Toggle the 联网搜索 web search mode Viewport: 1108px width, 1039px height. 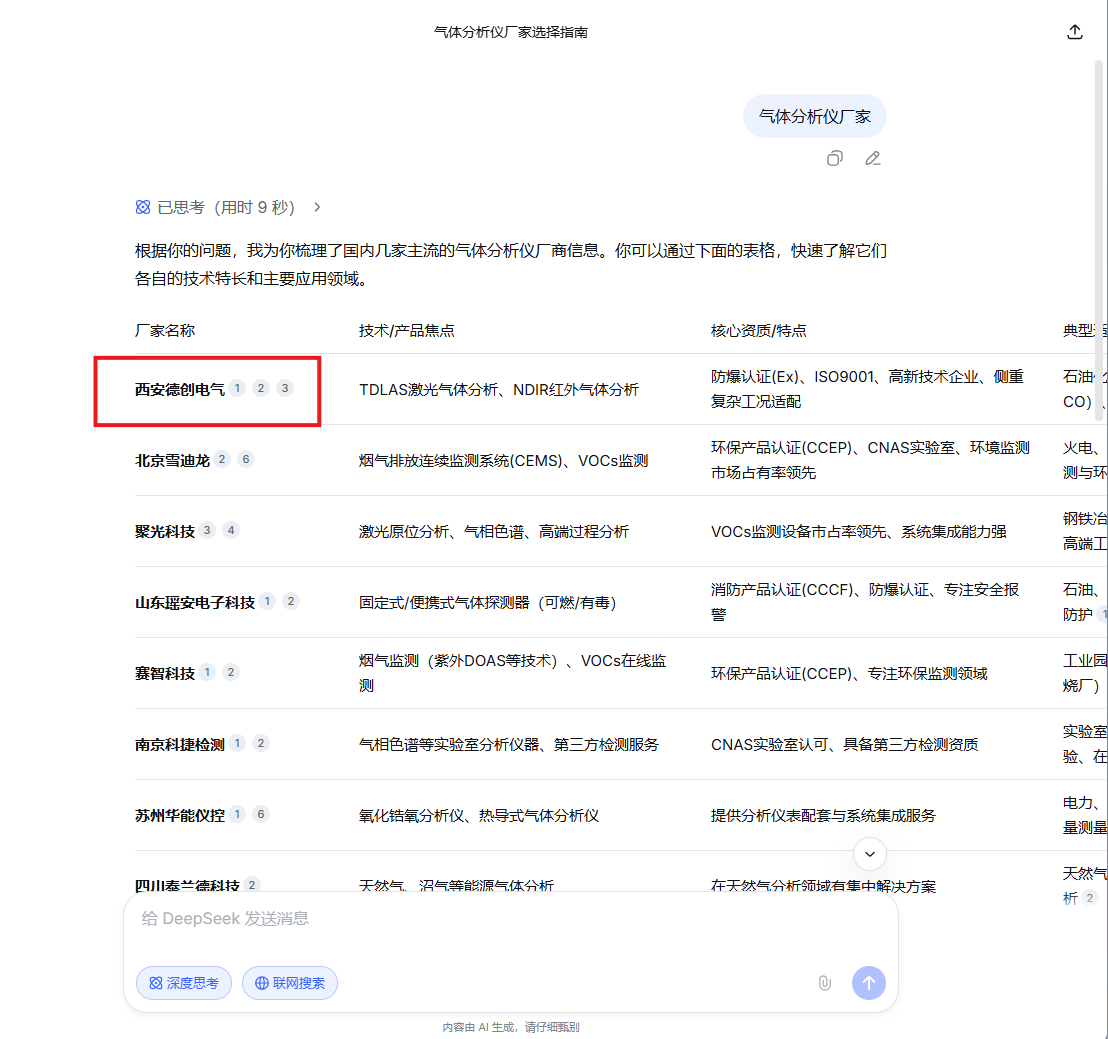coord(290,983)
